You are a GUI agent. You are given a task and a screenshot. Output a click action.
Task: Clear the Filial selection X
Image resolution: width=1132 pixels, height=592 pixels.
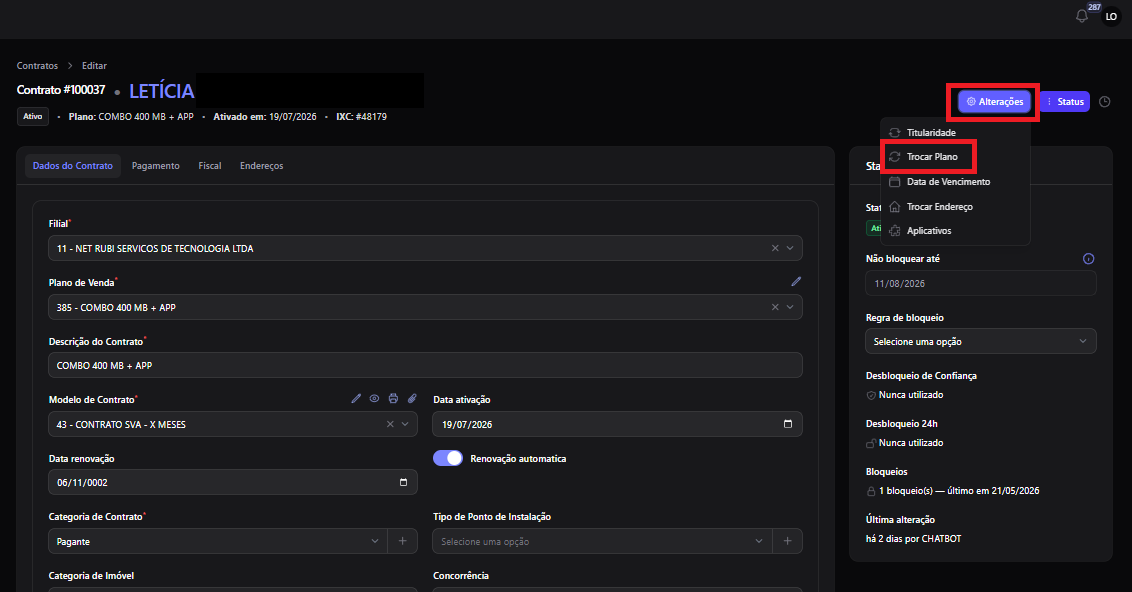coord(775,248)
